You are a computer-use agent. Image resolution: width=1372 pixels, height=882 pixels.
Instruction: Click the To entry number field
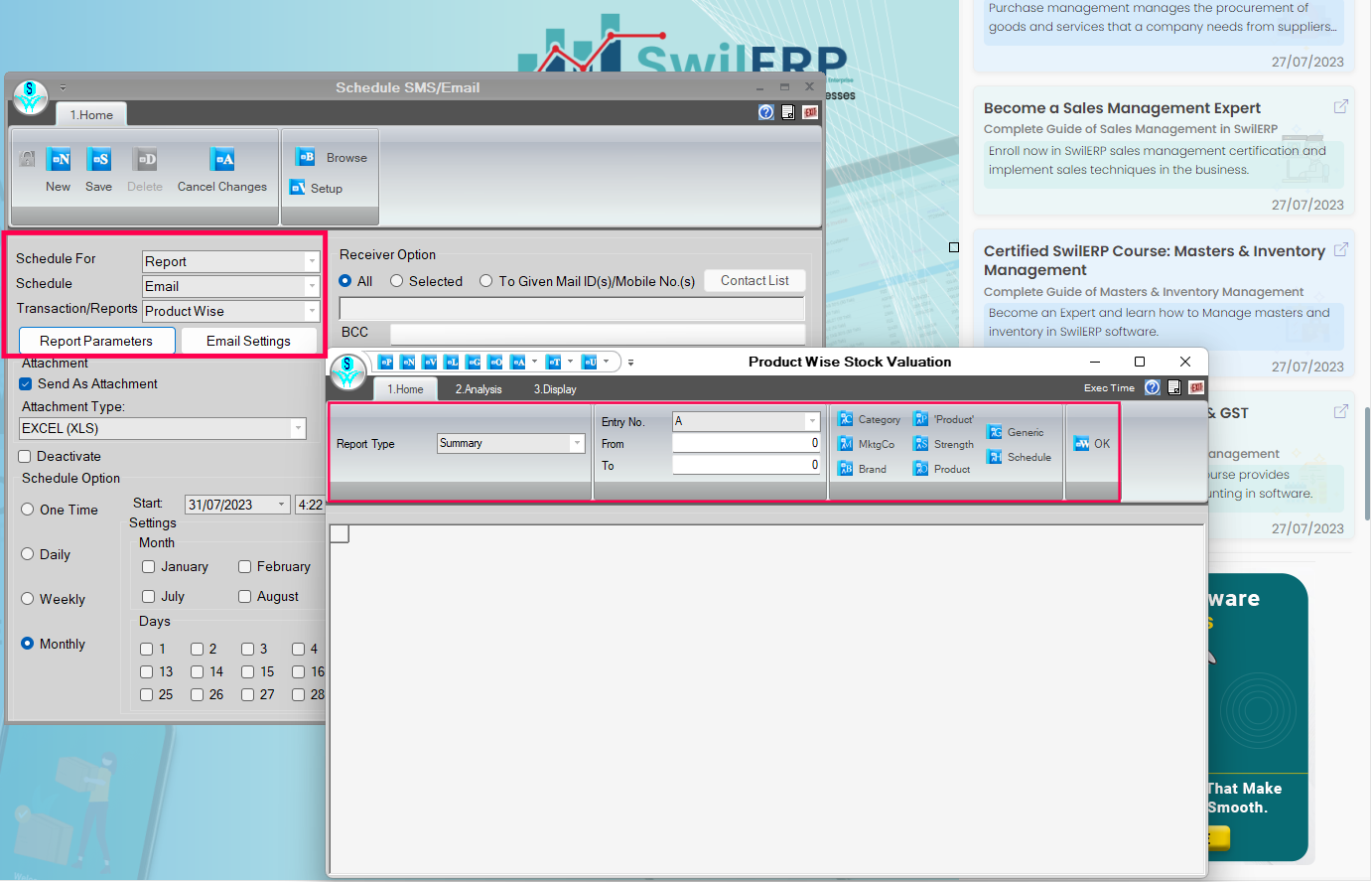click(x=747, y=465)
